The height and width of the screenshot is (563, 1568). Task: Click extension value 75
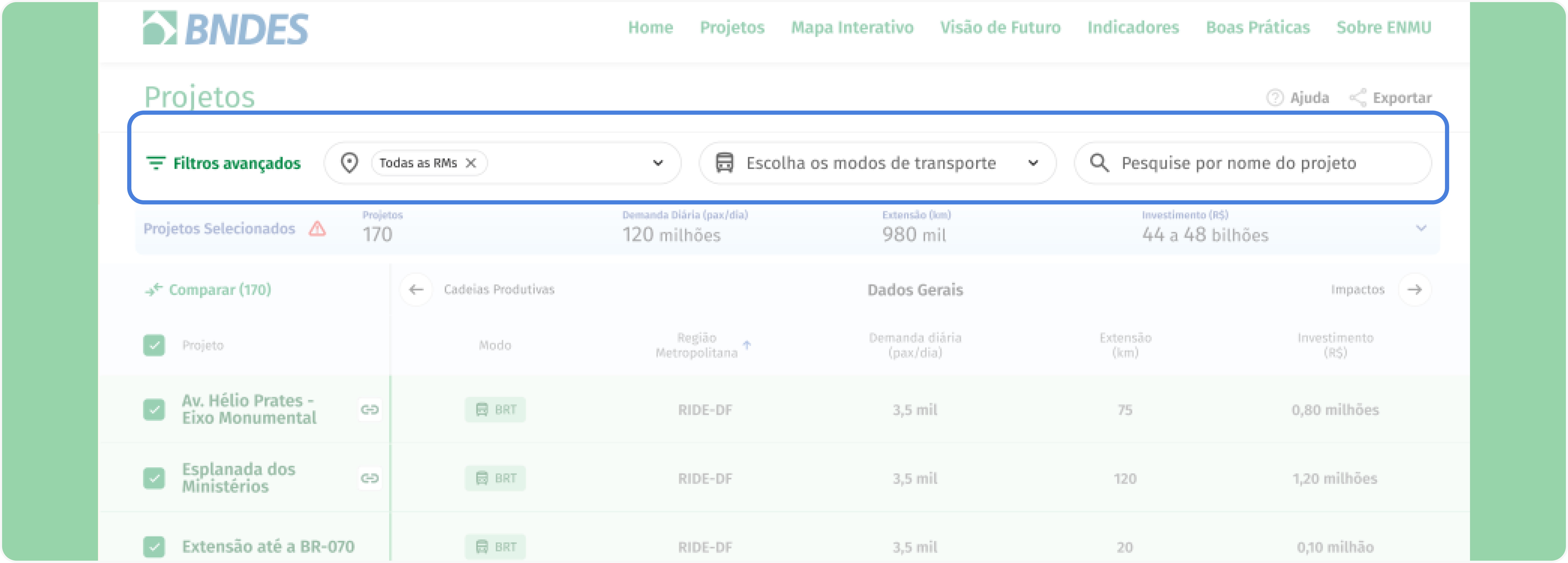pyautogui.click(x=1125, y=410)
